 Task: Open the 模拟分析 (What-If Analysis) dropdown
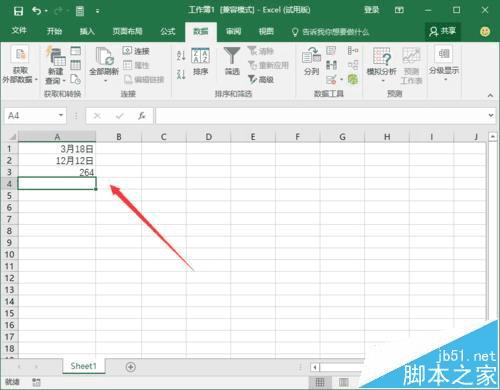(x=382, y=65)
